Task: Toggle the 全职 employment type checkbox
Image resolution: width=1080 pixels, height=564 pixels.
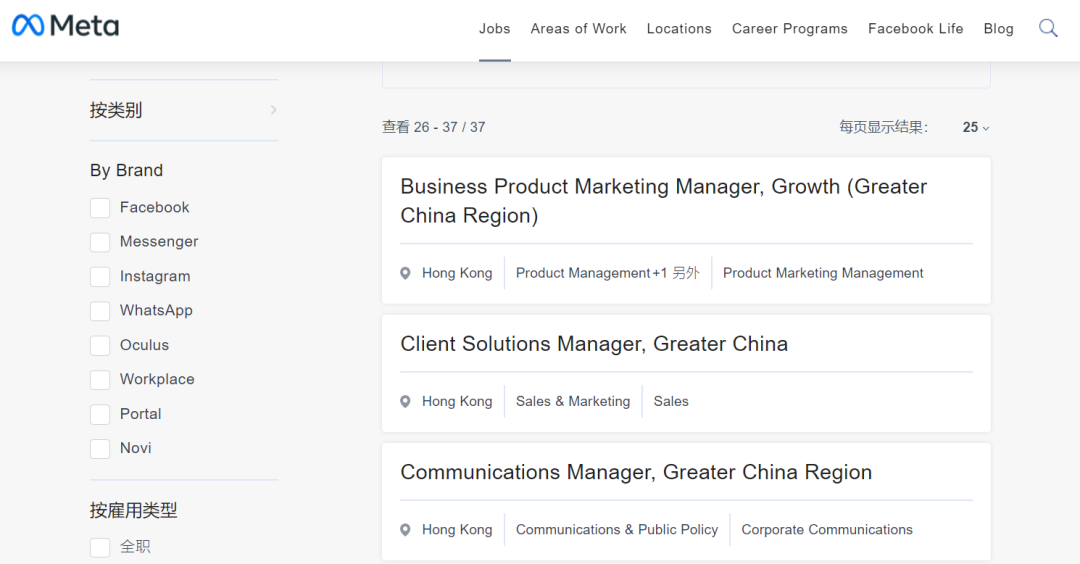Action: click(x=100, y=547)
